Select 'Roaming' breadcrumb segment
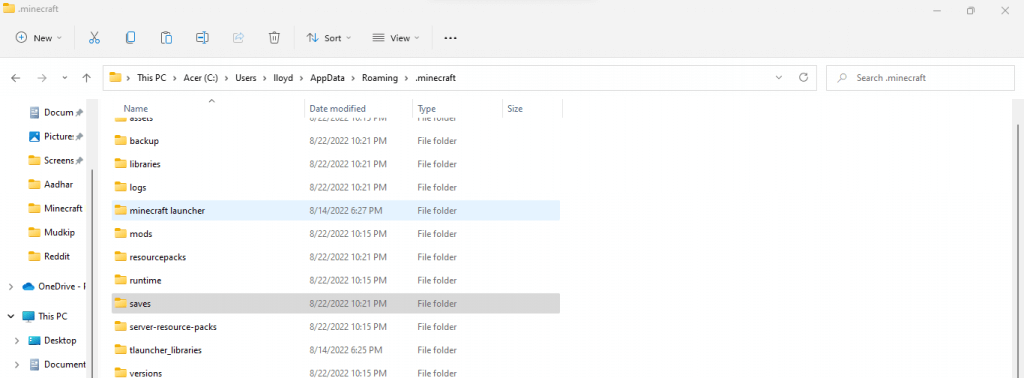Screen dimensions: 1024x378 coord(381,78)
